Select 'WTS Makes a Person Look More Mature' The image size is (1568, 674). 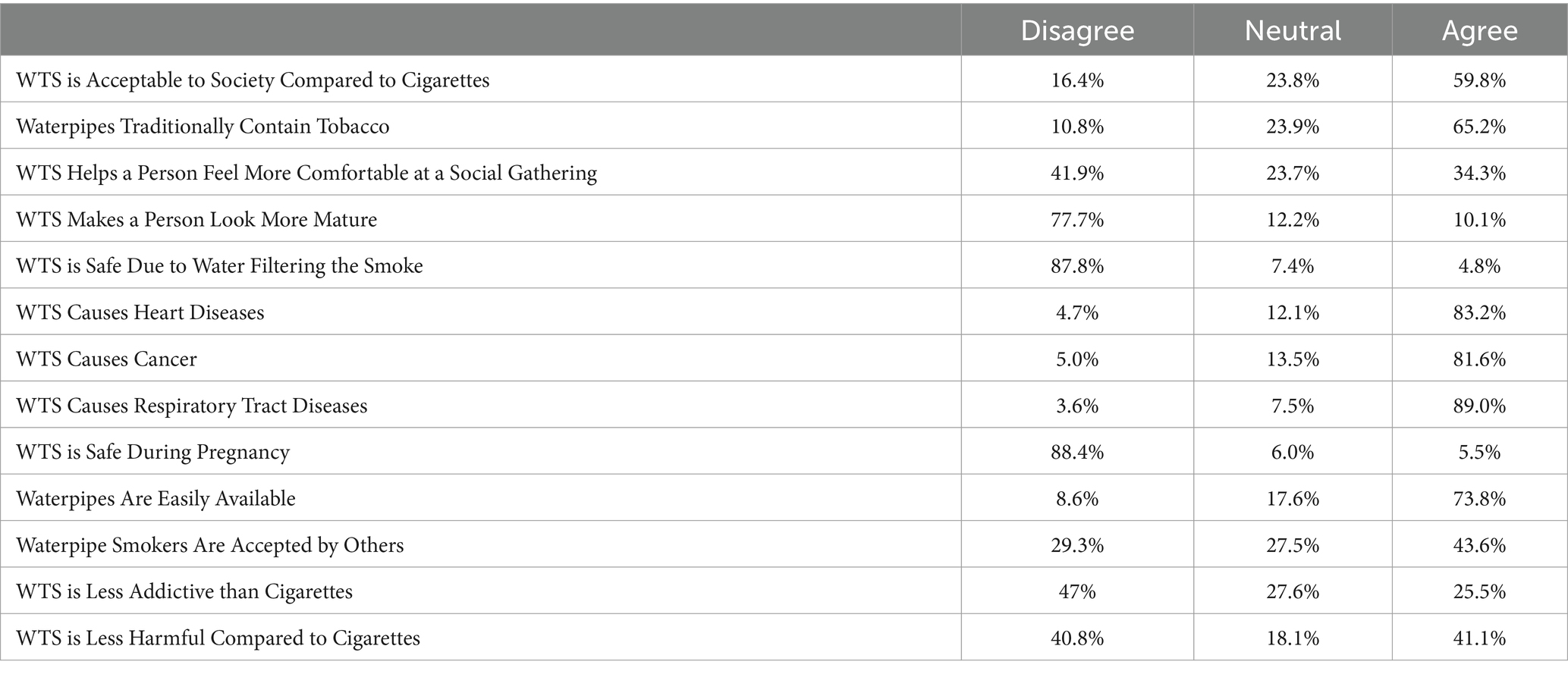coord(196,219)
